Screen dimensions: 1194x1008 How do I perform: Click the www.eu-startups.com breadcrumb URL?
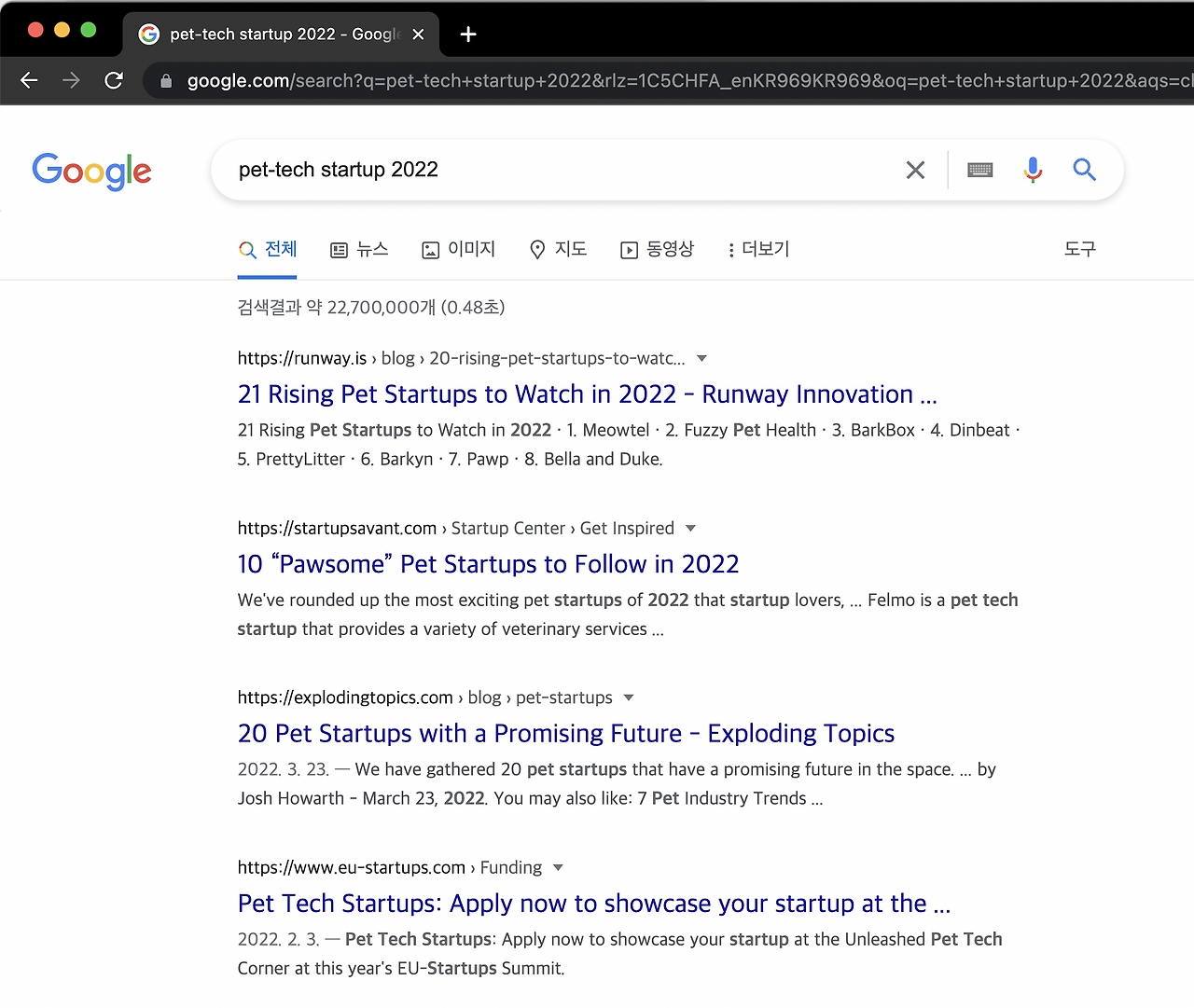click(390, 867)
